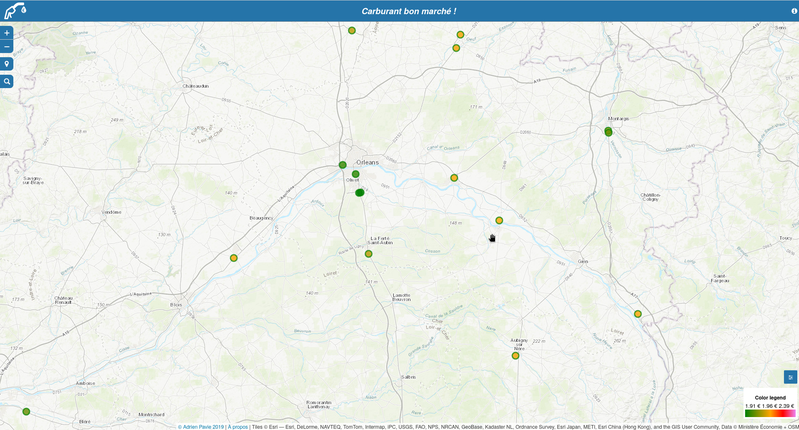This screenshot has width=799, height=430.
Task: Click the OSM attribution link
Action: (791, 426)
